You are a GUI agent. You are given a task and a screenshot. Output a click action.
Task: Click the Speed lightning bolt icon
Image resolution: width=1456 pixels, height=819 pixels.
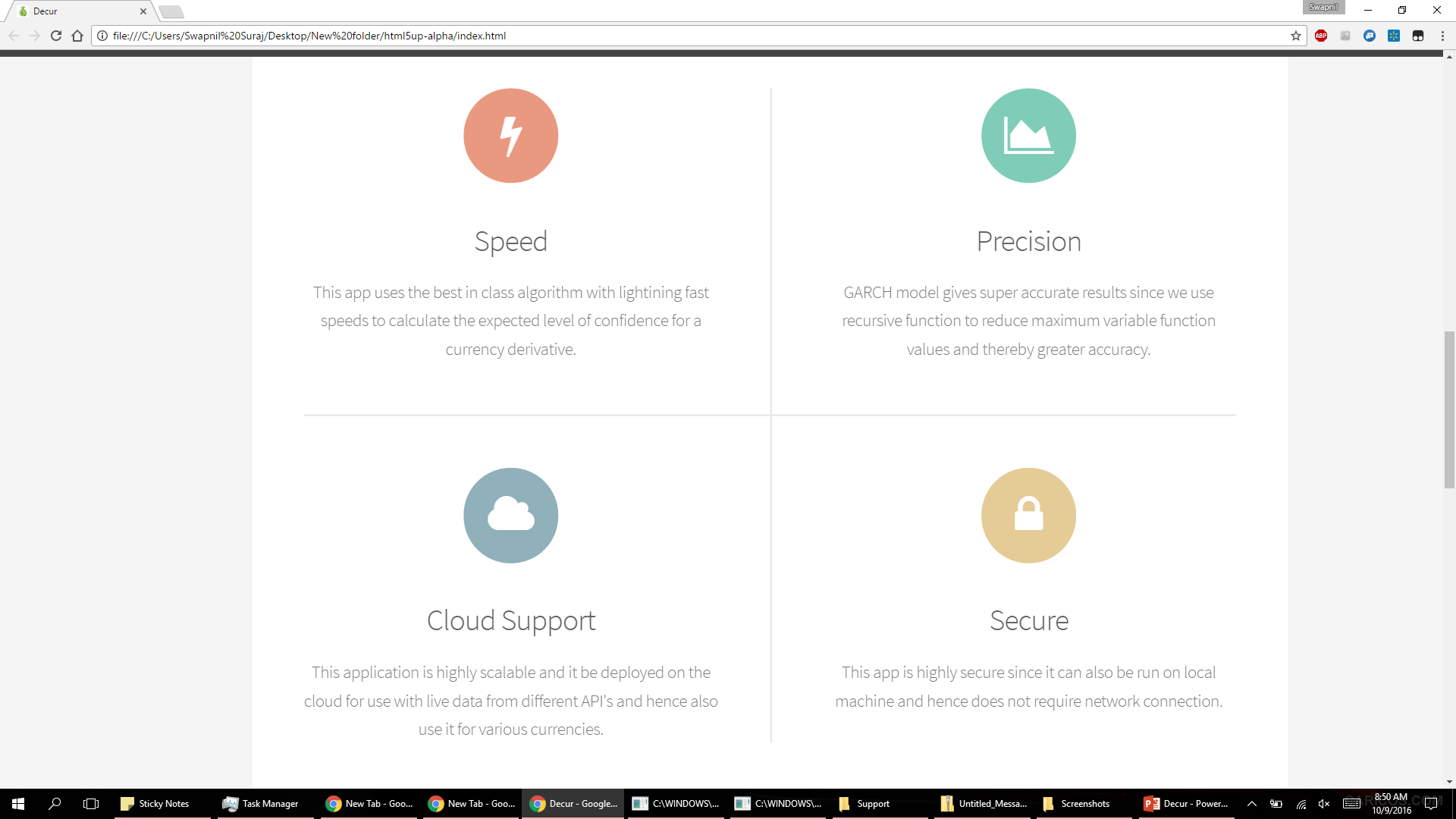[x=510, y=136]
